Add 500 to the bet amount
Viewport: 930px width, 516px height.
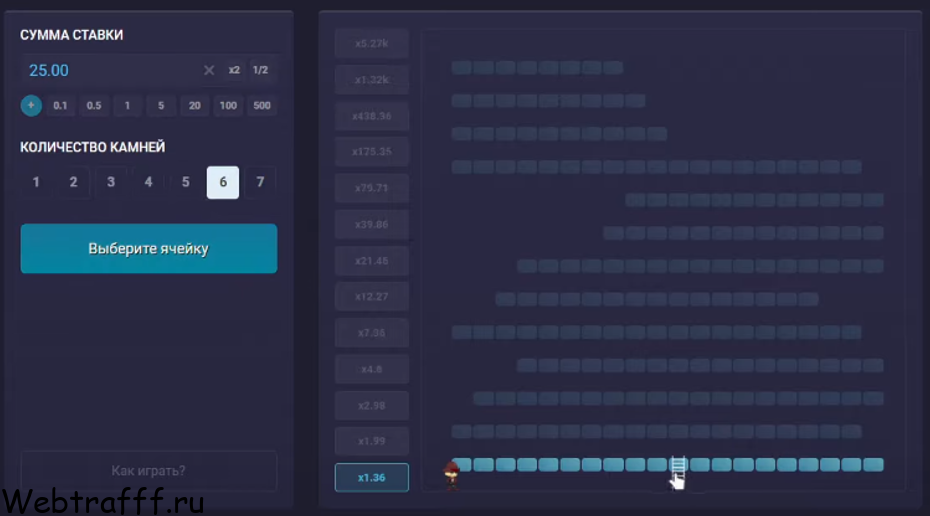coord(262,106)
